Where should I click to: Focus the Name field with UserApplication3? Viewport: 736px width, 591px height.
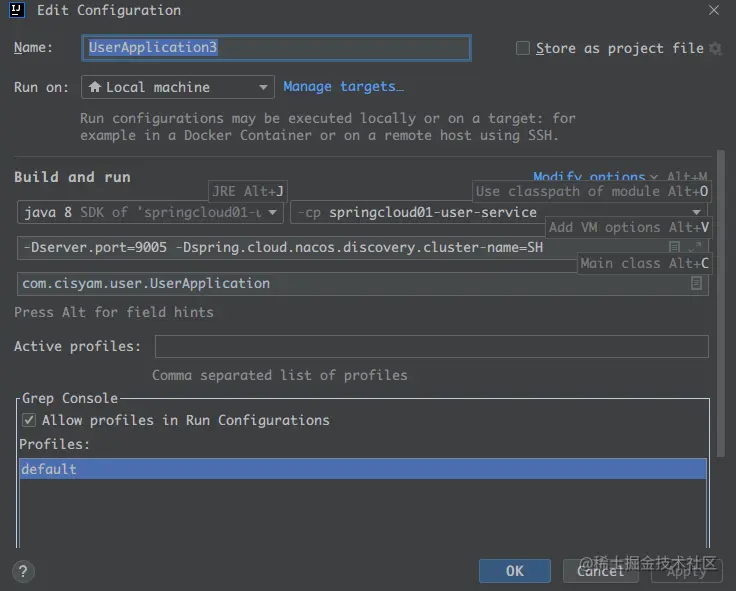pos(276,47)
